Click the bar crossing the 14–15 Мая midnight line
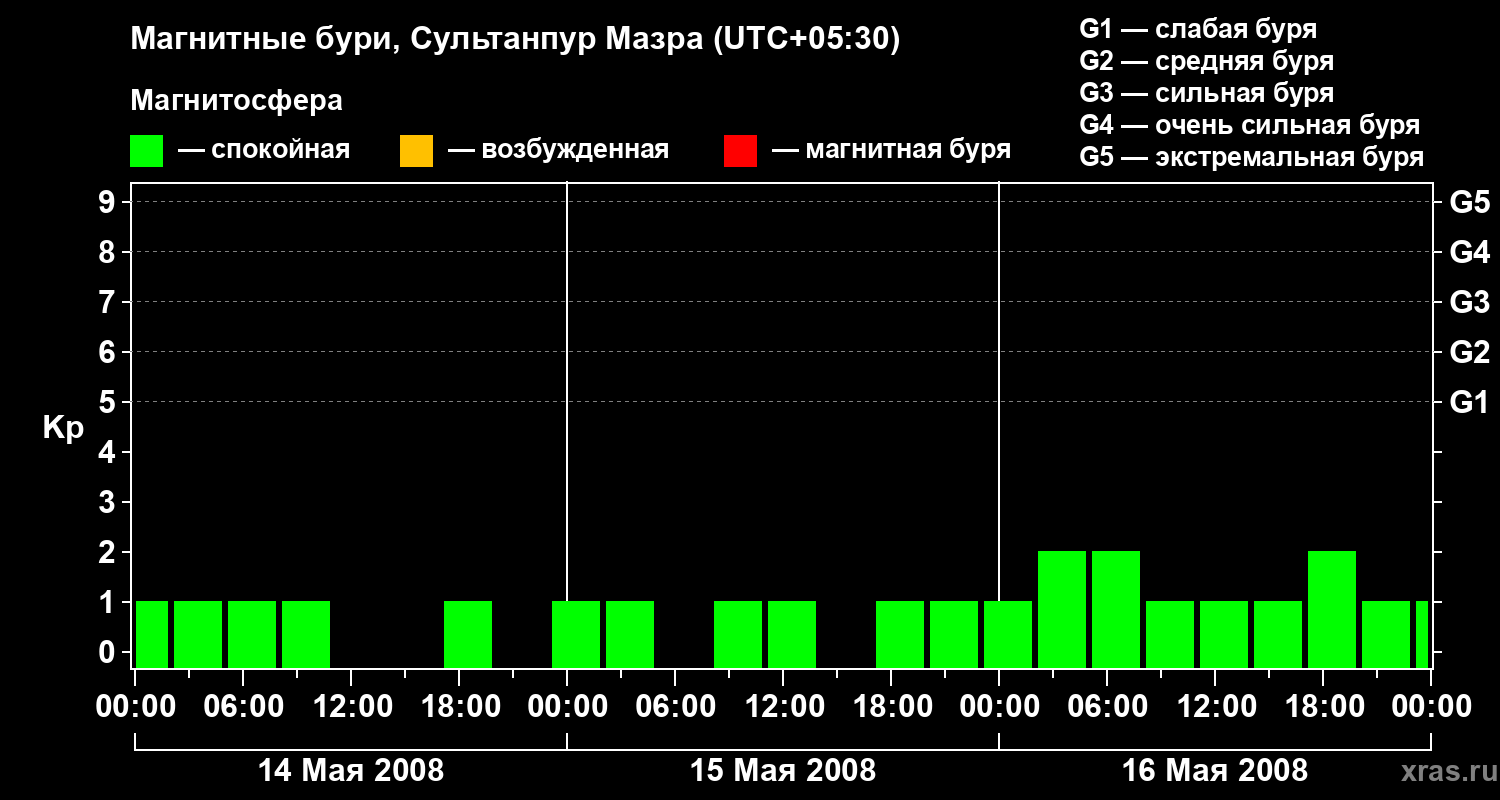Viewport: 1500px width, 800px height. point(576,634)
